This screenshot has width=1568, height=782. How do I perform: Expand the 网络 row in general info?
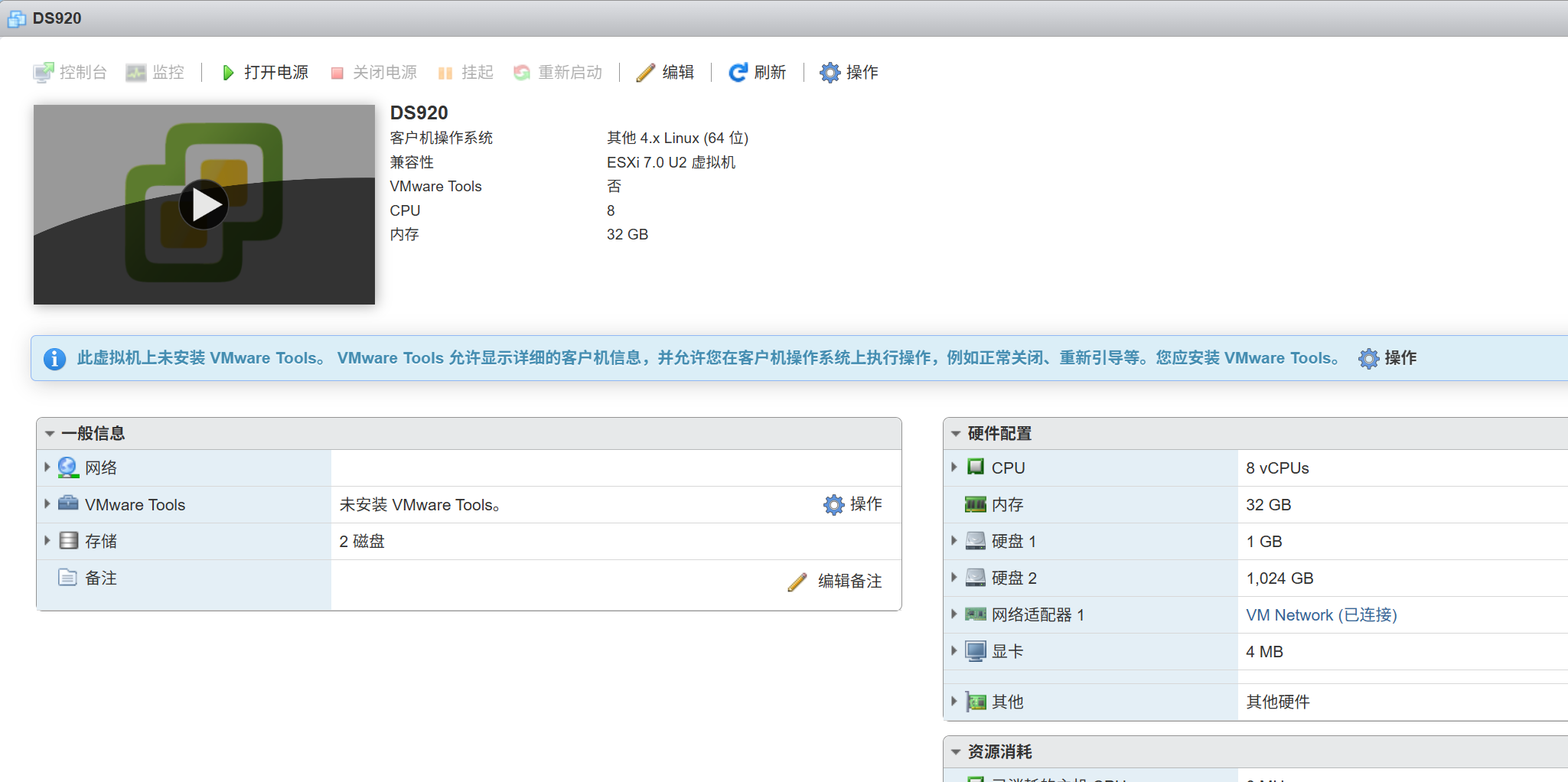(47, 468)
